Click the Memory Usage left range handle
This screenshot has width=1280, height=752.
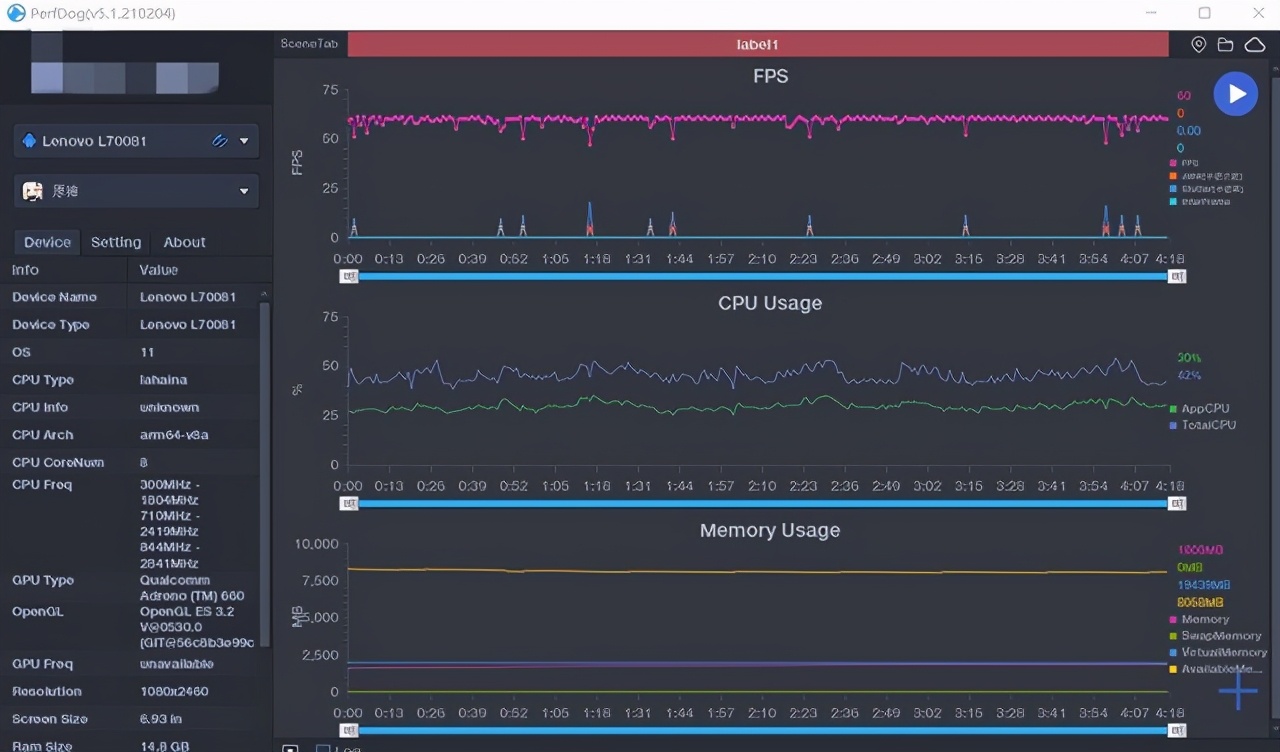click(349, 731)
